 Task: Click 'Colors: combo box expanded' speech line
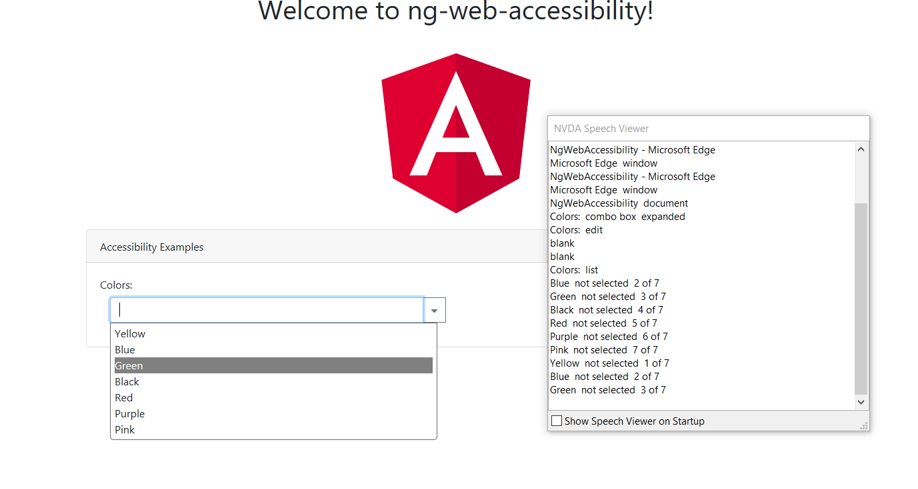coord(617,217)
